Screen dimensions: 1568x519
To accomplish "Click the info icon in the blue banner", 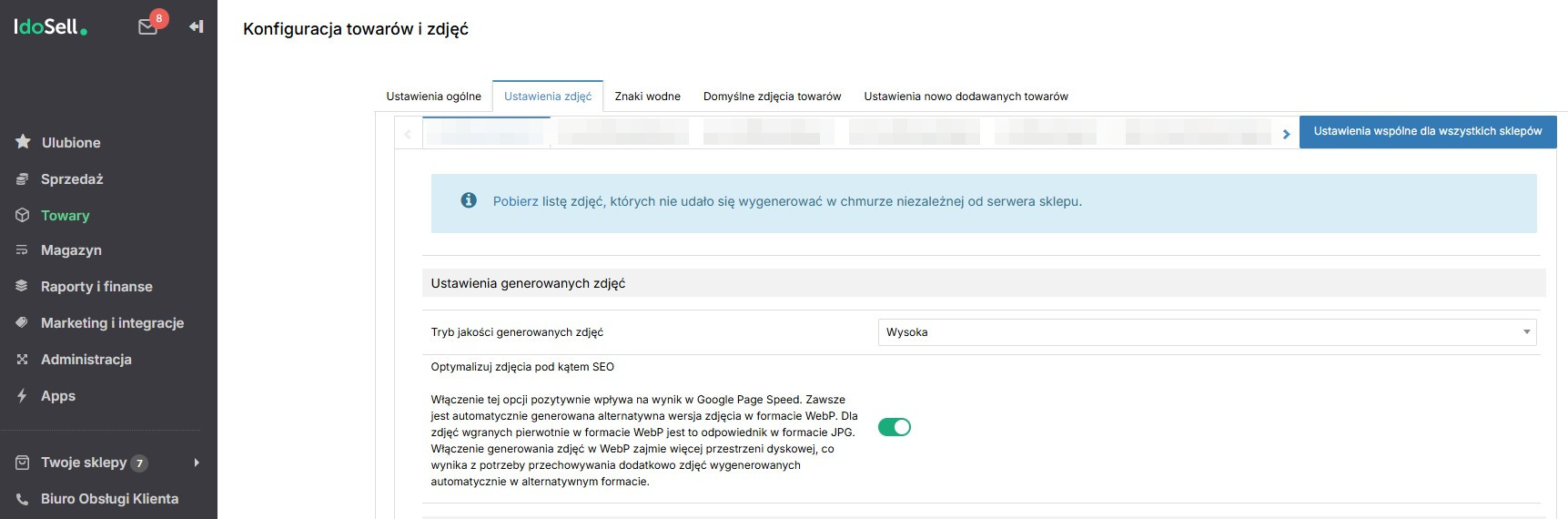I will tap(469, 200).
